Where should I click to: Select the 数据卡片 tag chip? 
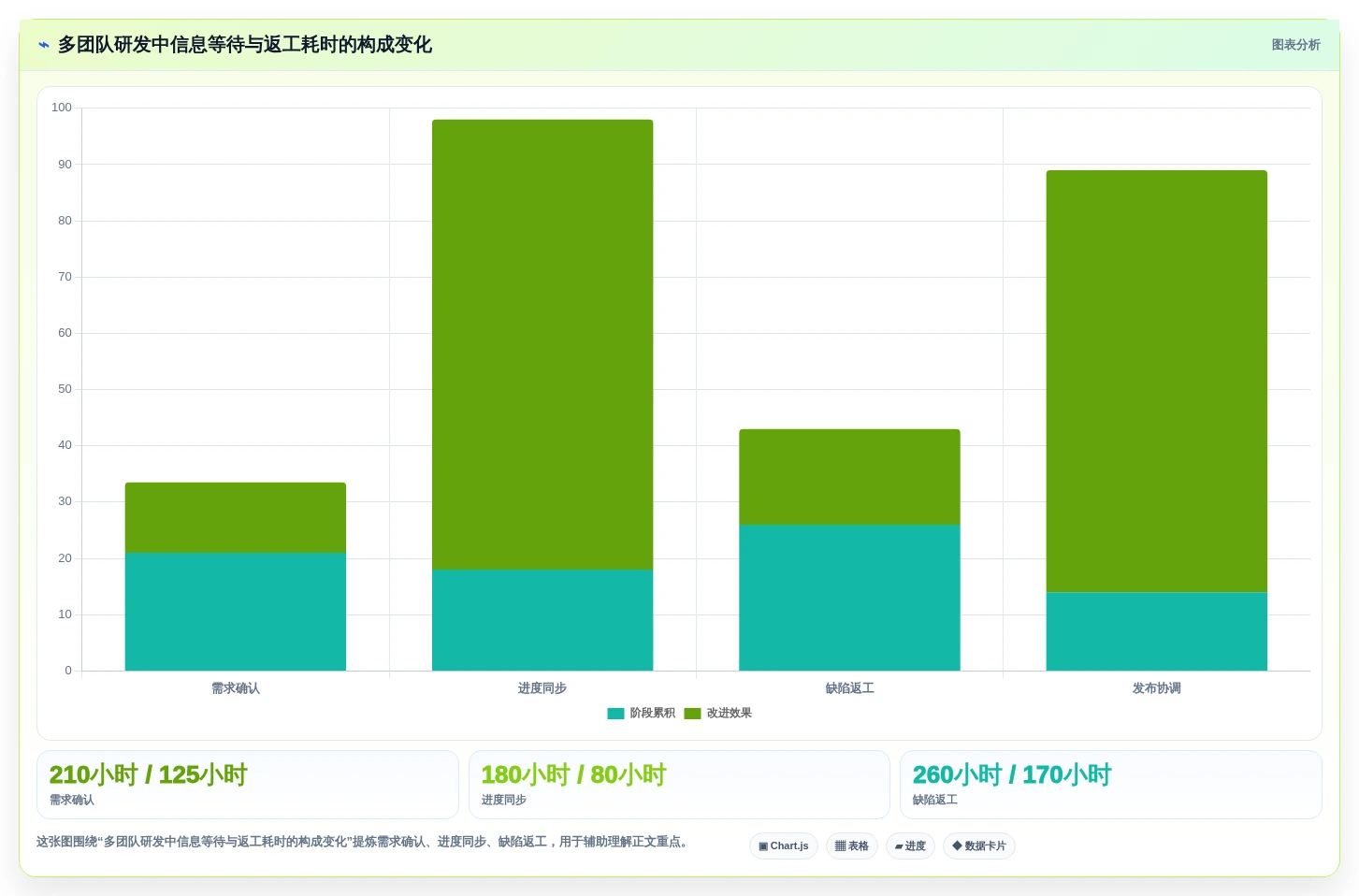979,846
